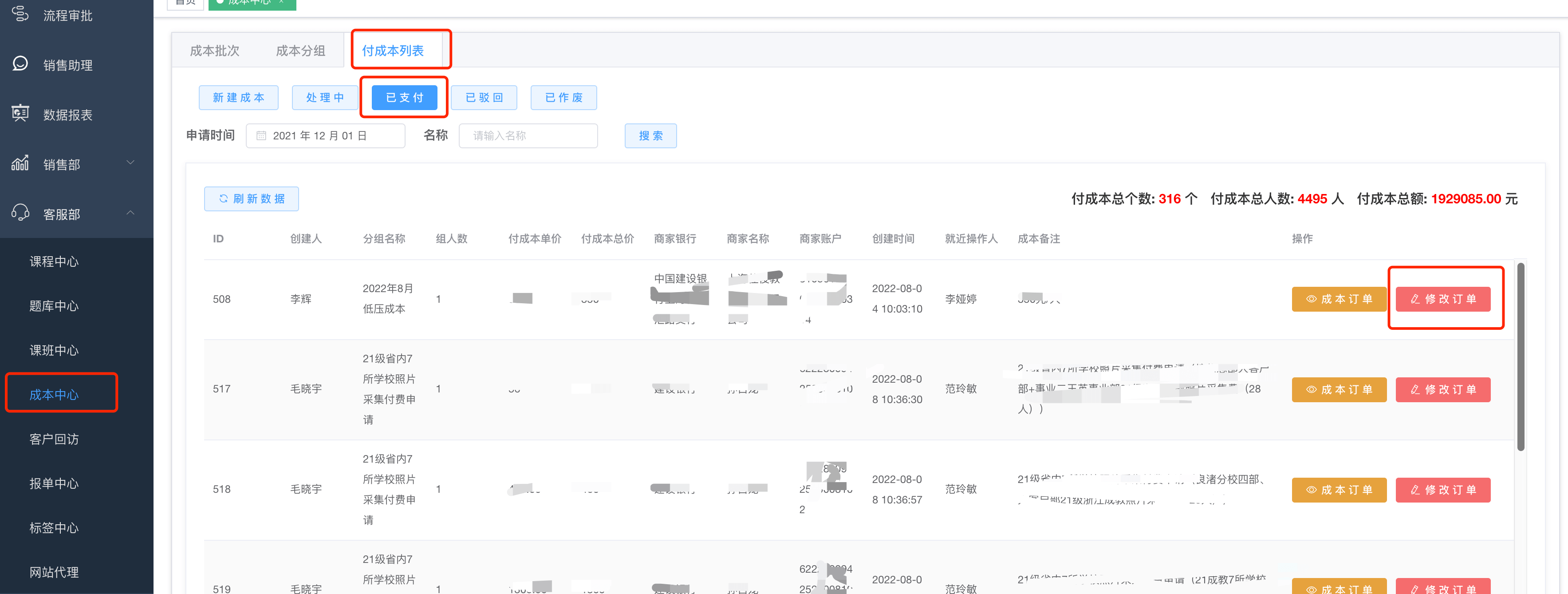The image size is (1568, 594).
Task: Filter by 处理中 status
Action: [325, 98]
